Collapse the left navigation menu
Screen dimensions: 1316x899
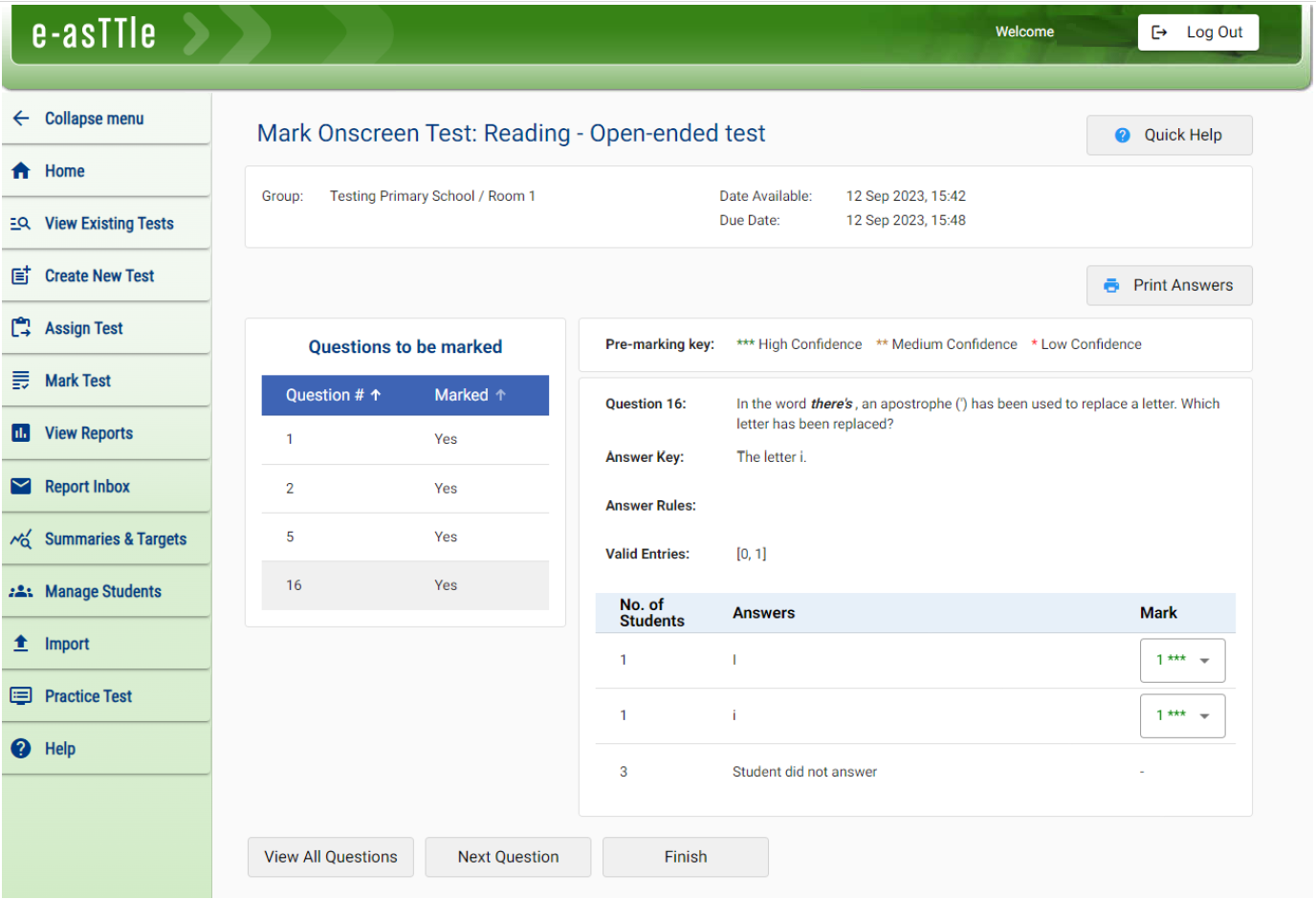click(22, 118)
